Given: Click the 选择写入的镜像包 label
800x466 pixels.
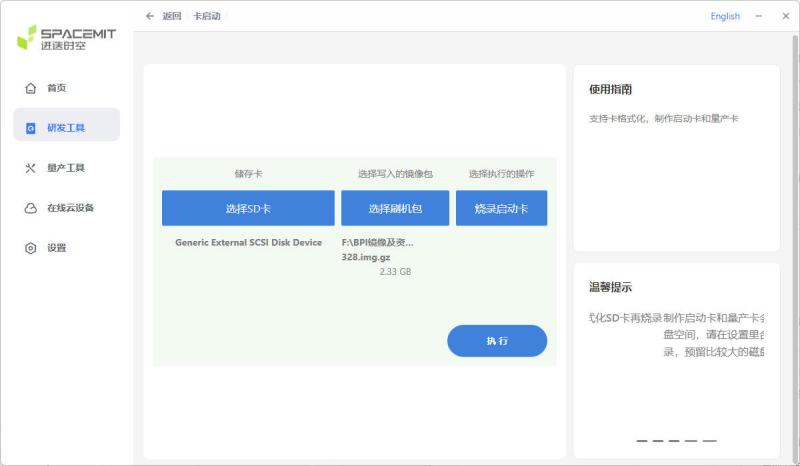Looking at the screenshot, I should point(395,174).
